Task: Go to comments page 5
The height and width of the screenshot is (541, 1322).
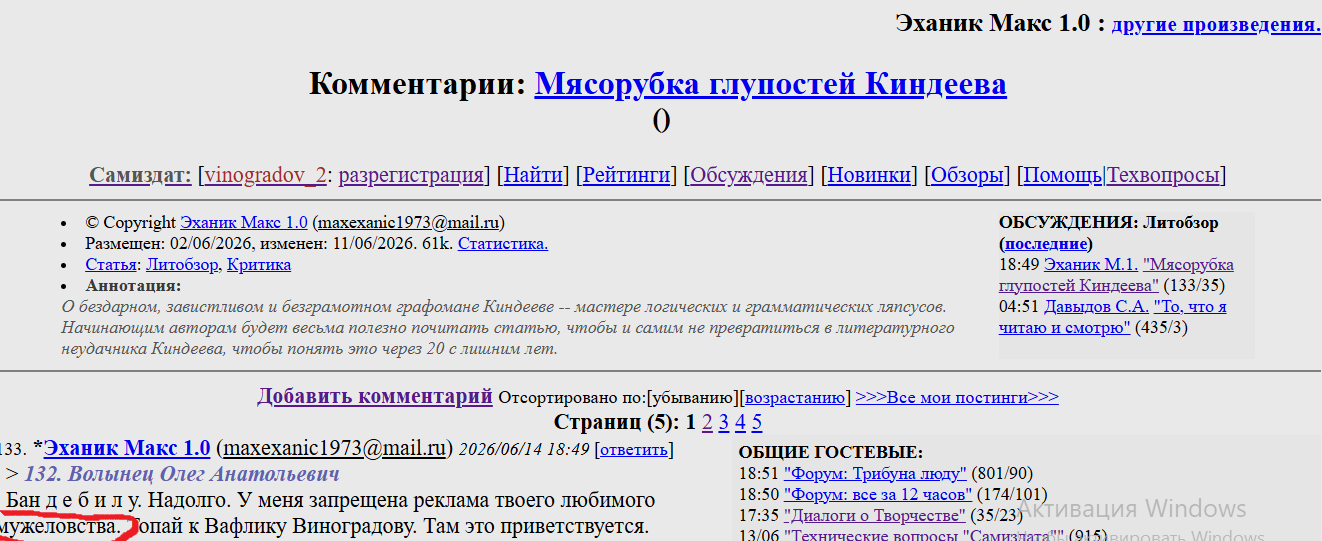Action: [757, 422]
